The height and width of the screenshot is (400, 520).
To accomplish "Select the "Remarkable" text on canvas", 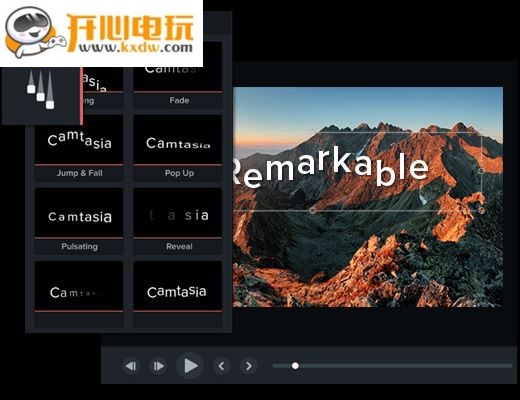I will pyautogui.click(x=330, y=167).
